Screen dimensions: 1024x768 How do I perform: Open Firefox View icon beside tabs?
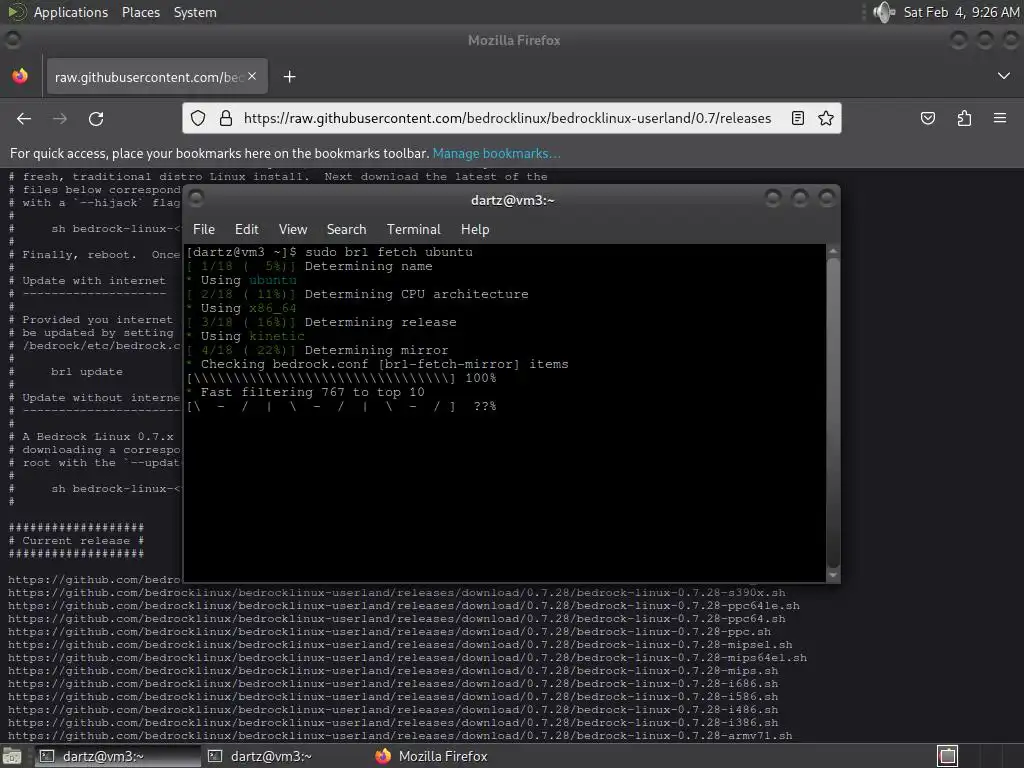pyautogui.click(x=20, y=76)
